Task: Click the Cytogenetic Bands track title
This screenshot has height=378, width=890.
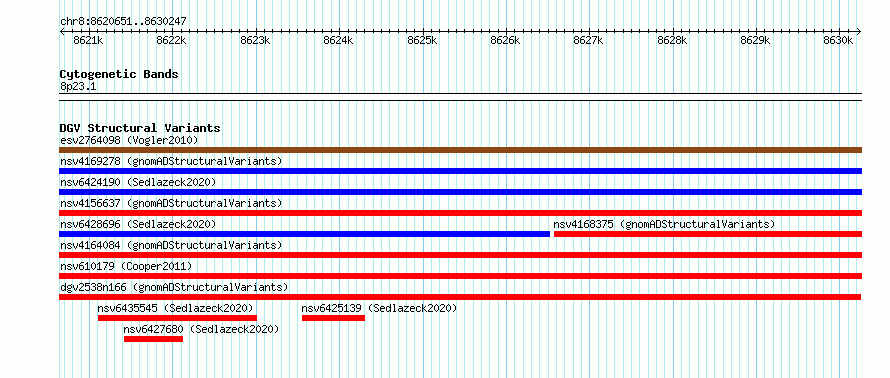Action: [119, 74]
